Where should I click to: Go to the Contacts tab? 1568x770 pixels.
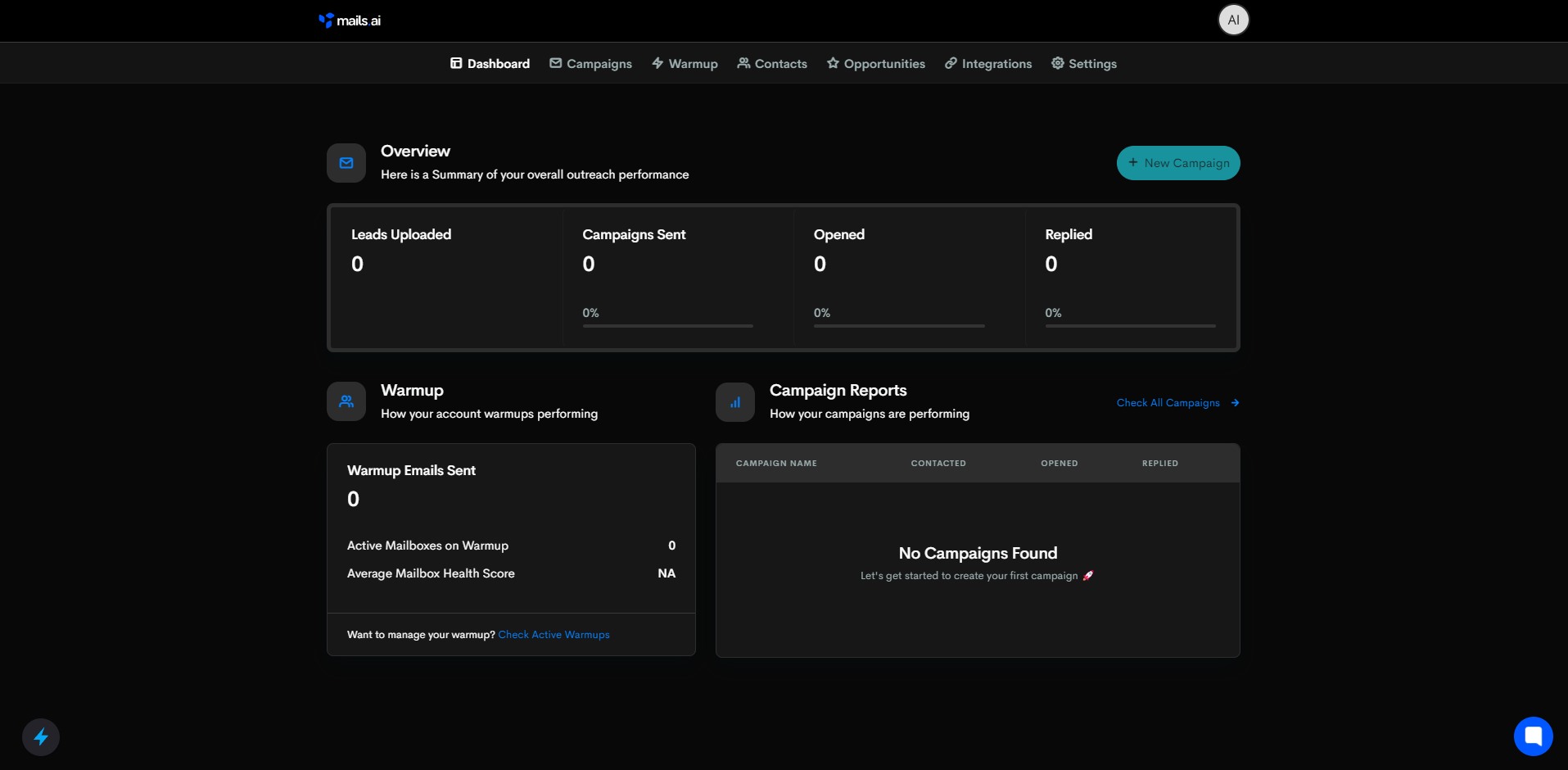772,64
